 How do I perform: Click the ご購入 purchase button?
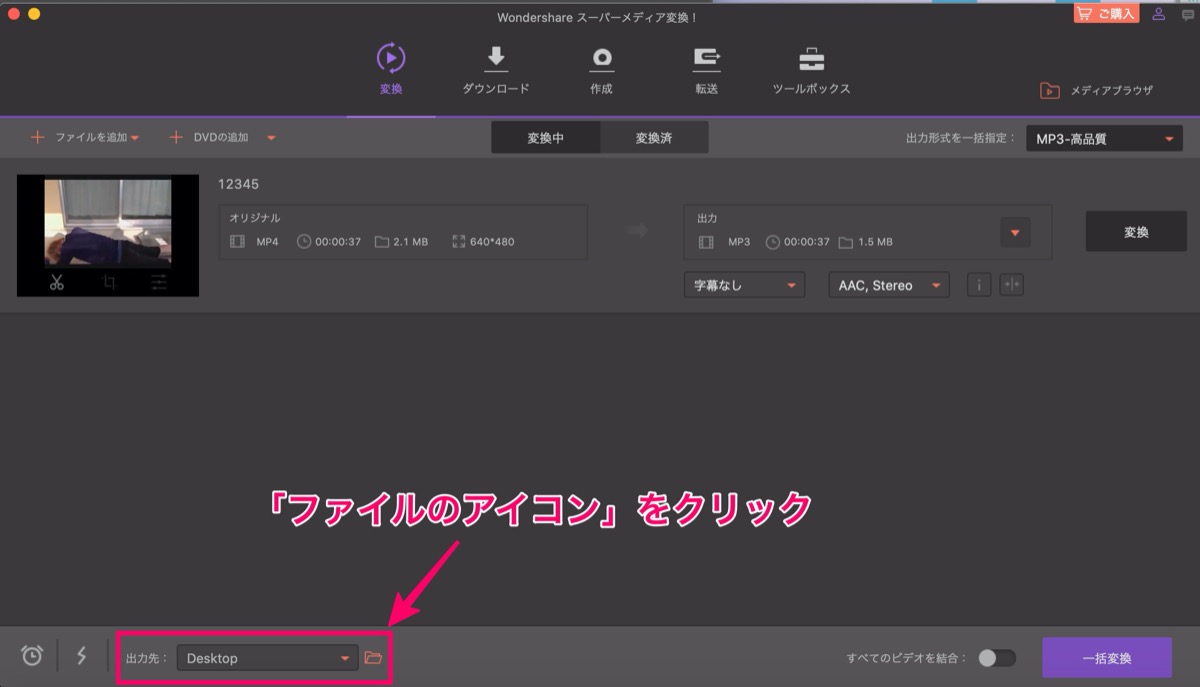point(1105,14)
